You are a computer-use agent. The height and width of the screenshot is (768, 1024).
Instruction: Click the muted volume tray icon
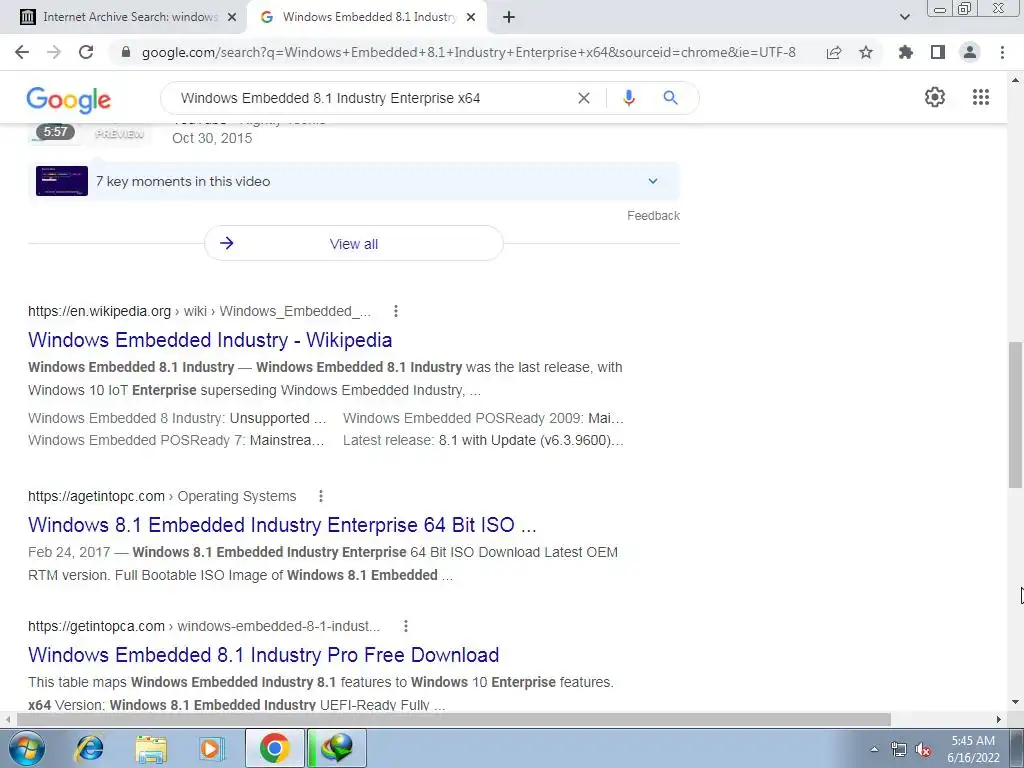923,750
